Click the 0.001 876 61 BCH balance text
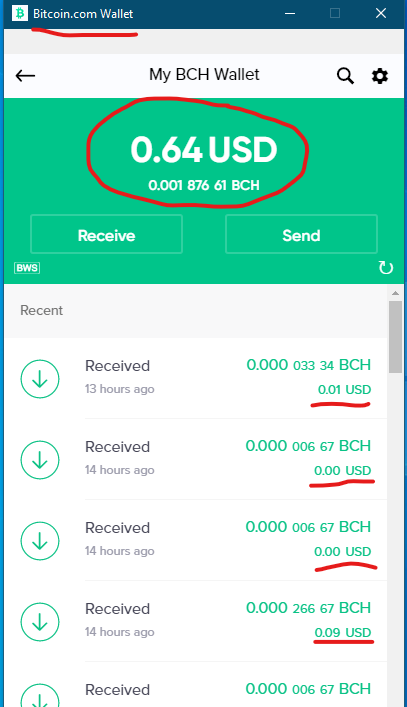This screenshot has width=407, height=707. [204, 185]
